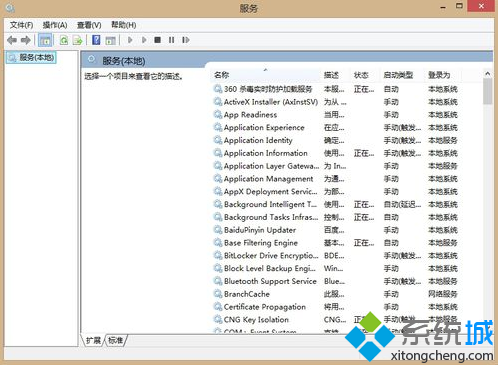Screen dimensions: 498x366
Task: Select the 360 杀毒实时防护加载服务 row
Action: 336,89
